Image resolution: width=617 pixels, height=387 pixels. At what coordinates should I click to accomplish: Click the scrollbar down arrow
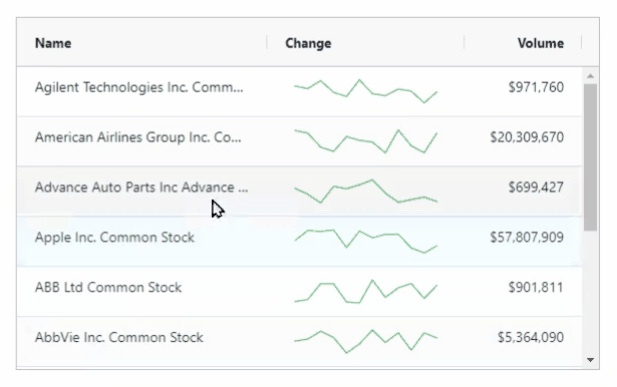click(x=590, y=359)
